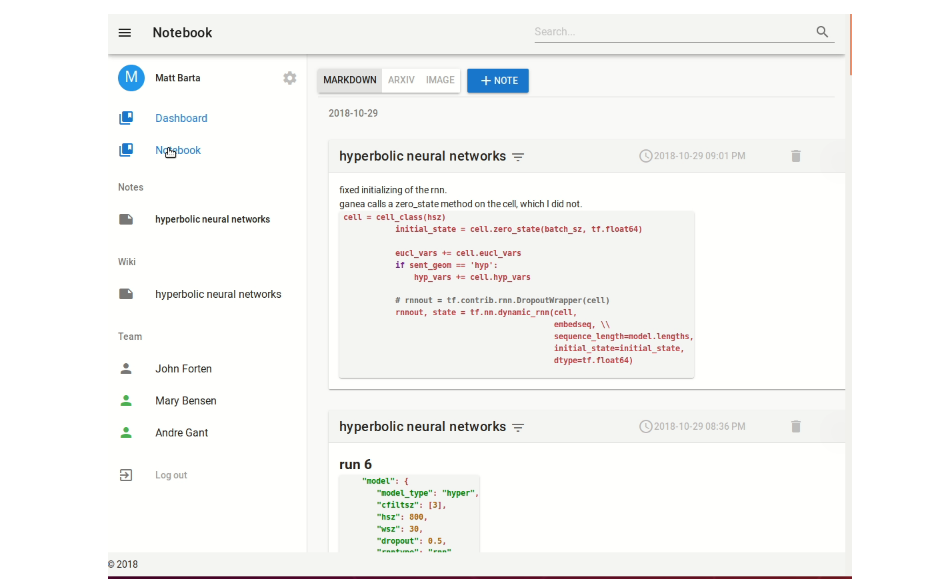Click note icon under Wiki section
This screenshot has width=938, height=586.
point(126,294)
